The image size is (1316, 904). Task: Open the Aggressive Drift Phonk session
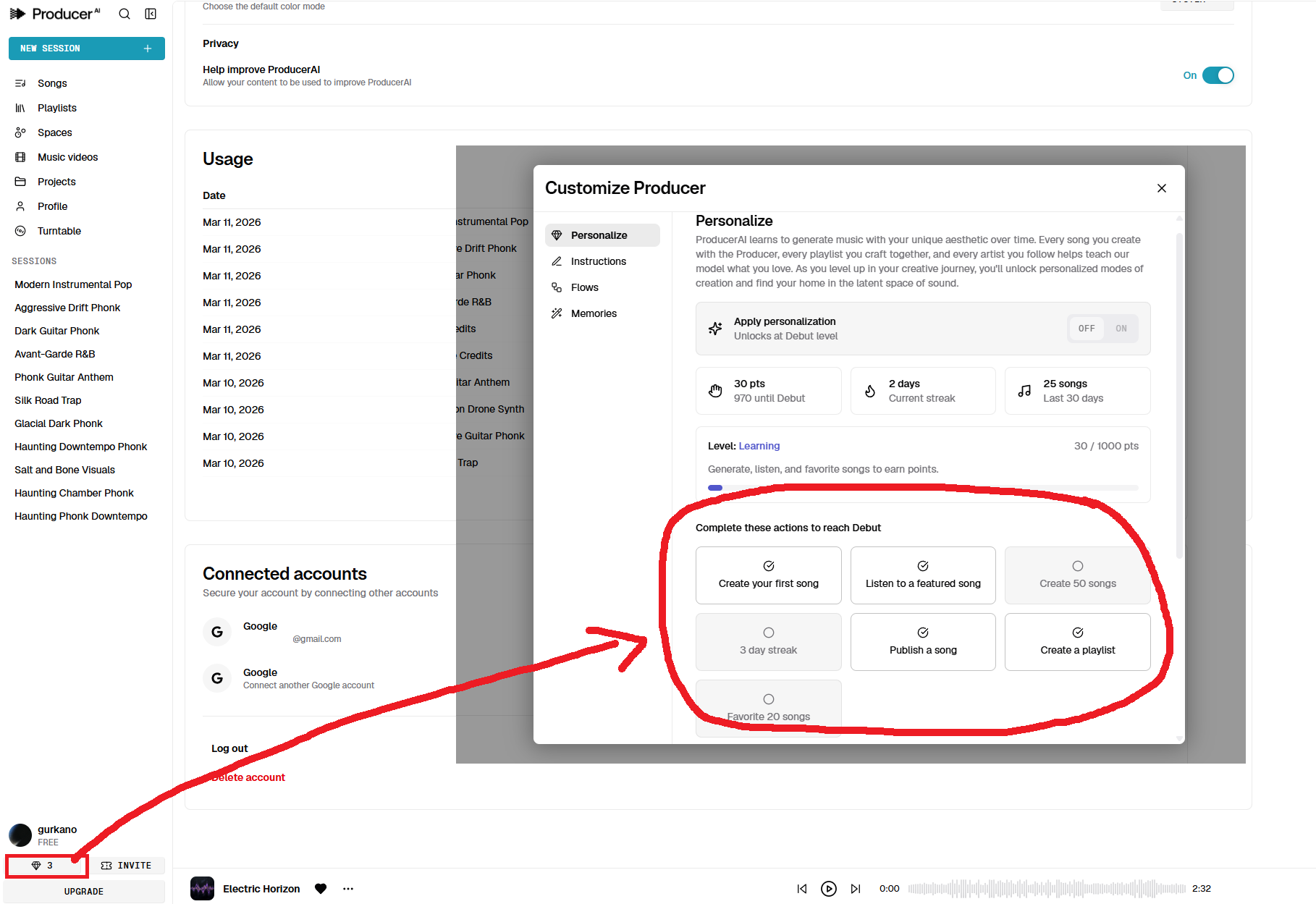pos(67,308)
